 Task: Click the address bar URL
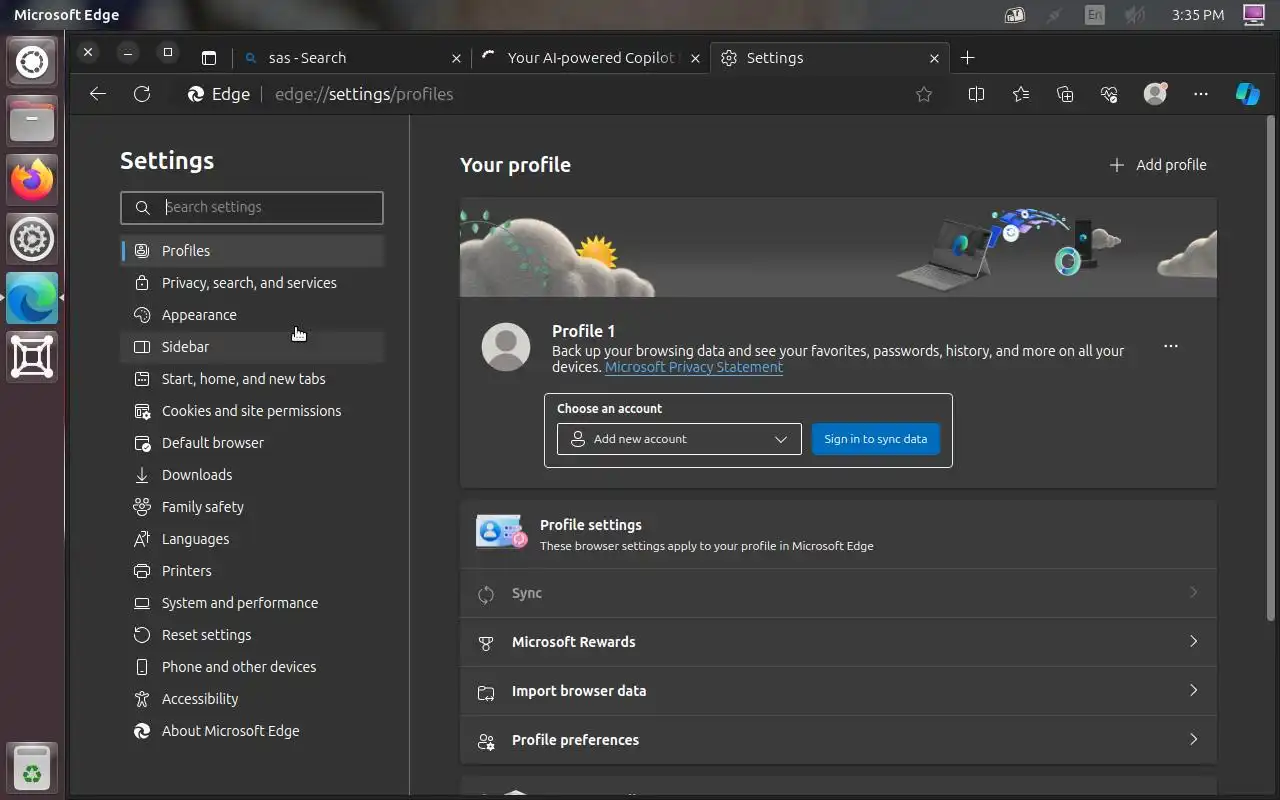click(x=364, y=94)
